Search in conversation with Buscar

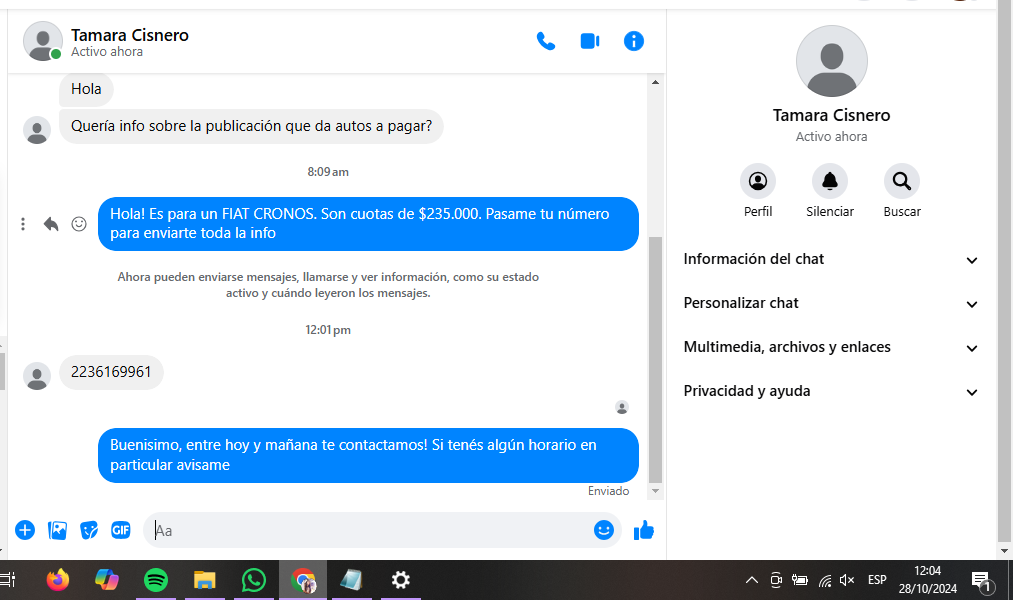tap(901, 181)
